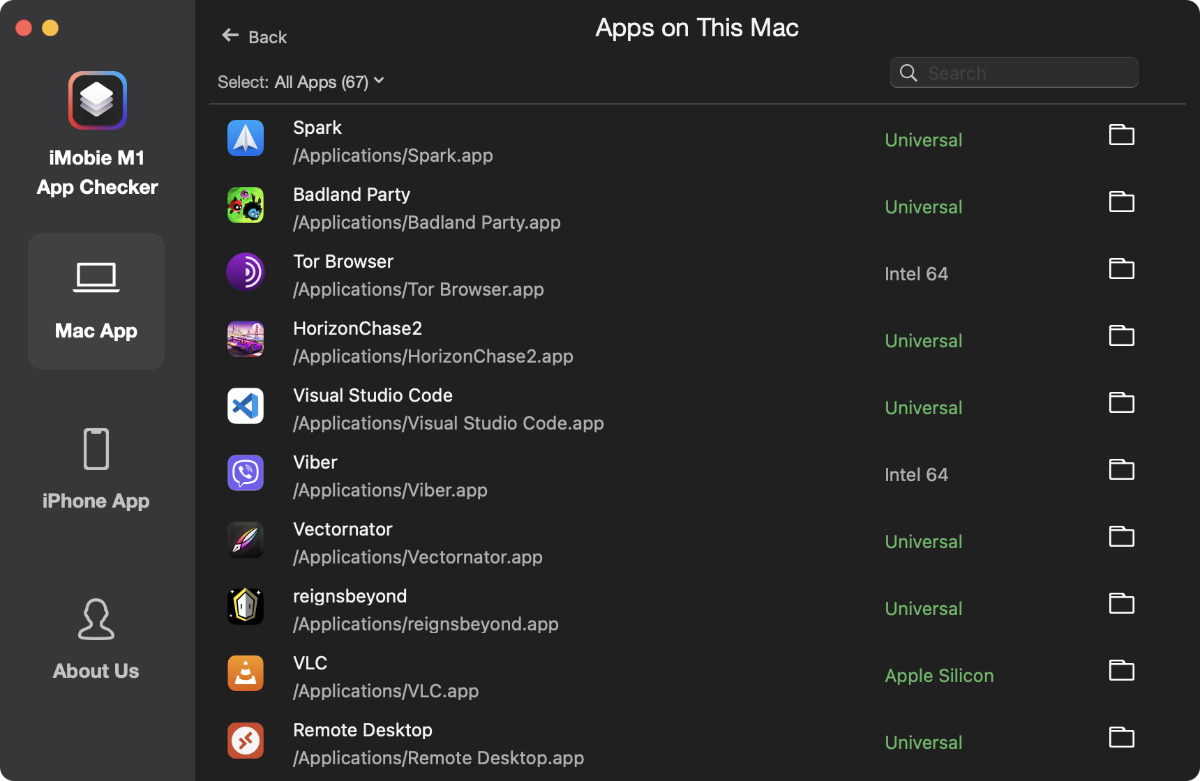
Task: Click the Viber app icon
Action: click(x=245, y=473)
